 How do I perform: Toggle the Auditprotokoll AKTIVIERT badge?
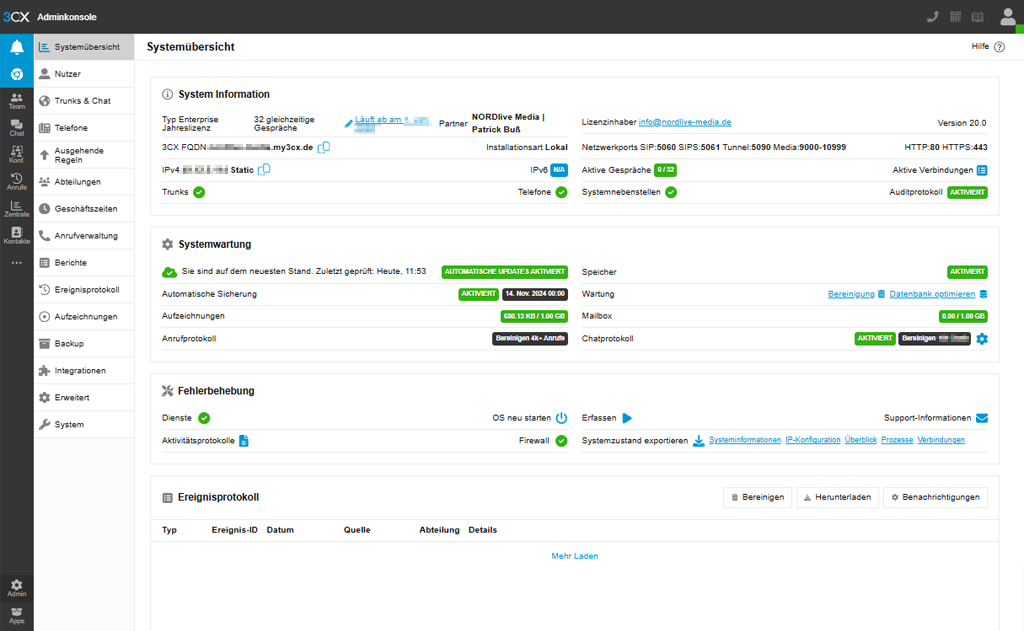coord(967,192)
